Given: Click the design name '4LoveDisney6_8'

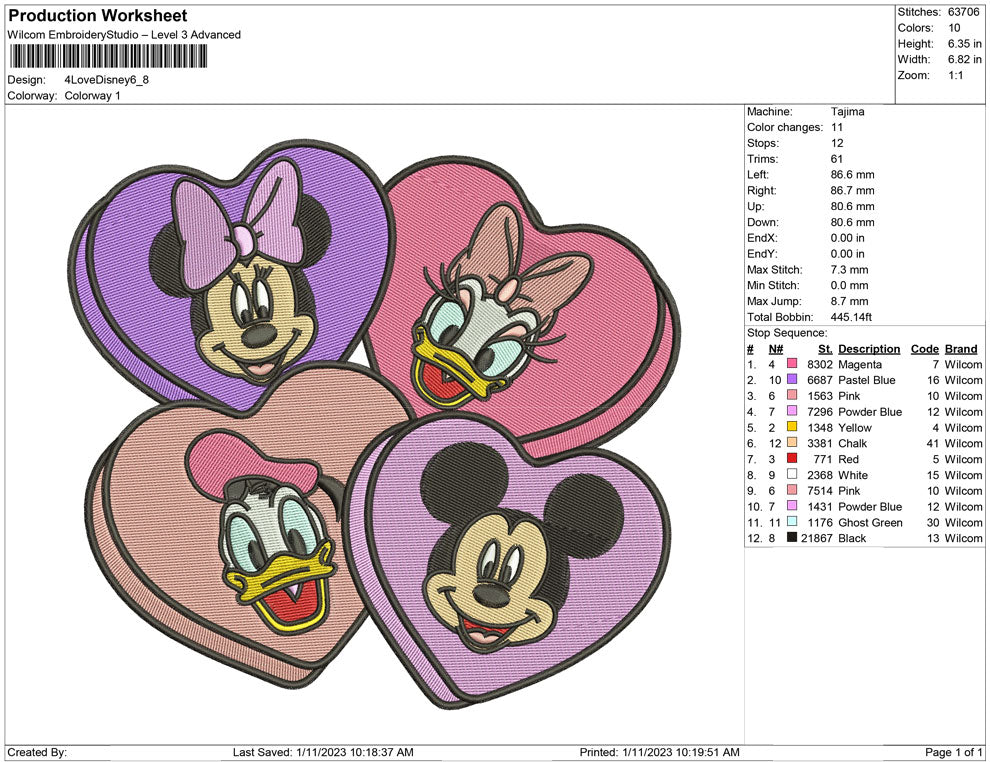Looking at the screenshot, I should click(107, 80).
